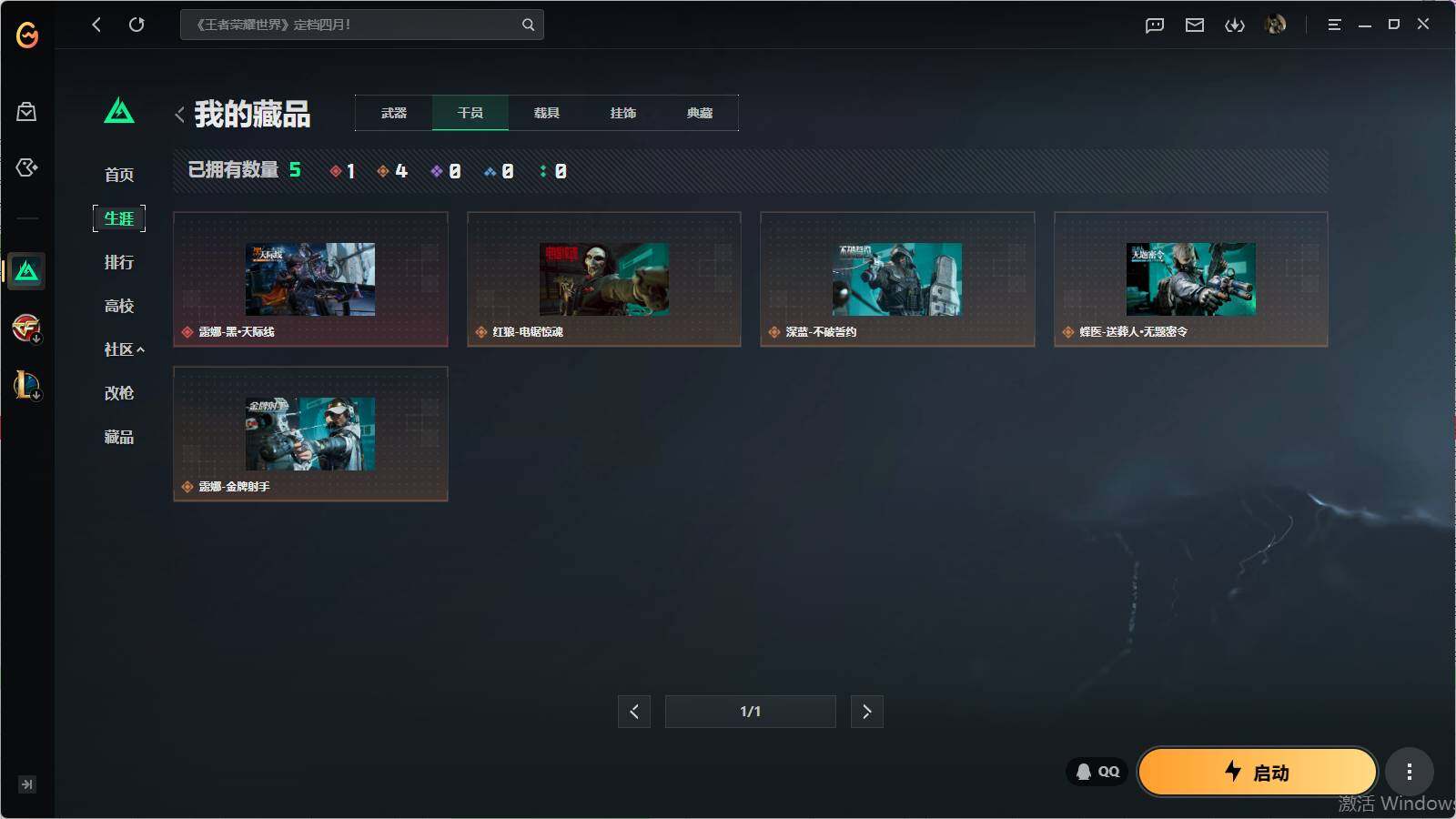Screen dimensions: 1456x819
Task: Click the orange rarity count 4
Action: coord(392,171)
